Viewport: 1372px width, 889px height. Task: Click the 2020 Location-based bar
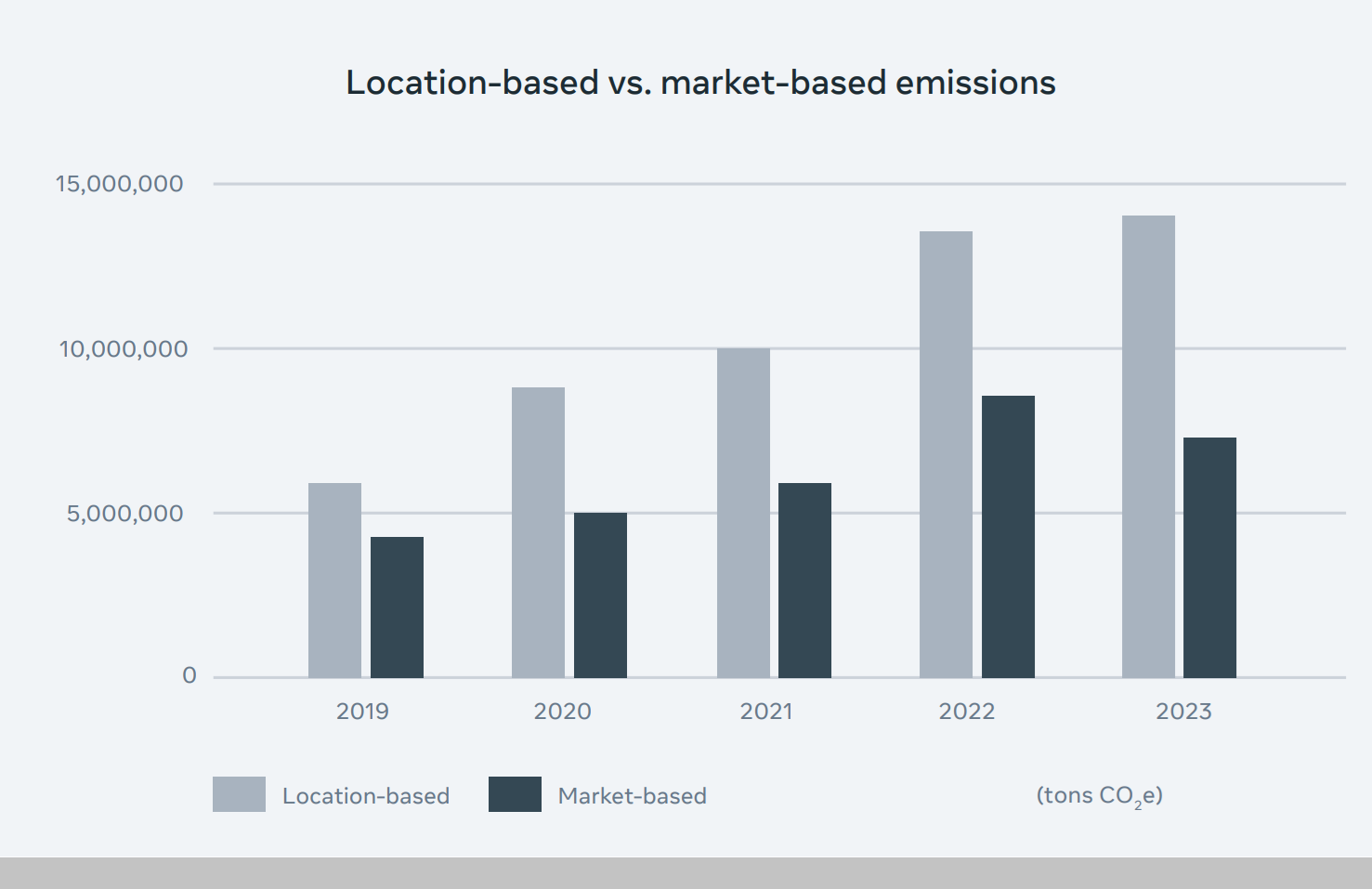point(538,532)
